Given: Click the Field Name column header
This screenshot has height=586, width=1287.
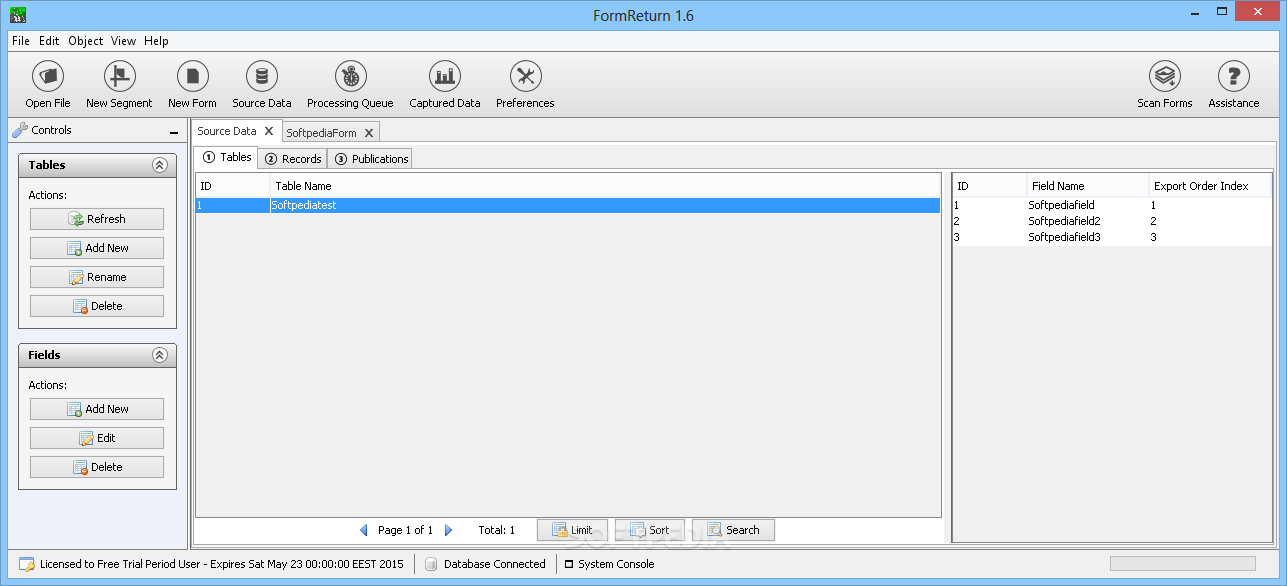Looking at the screenshot, I should point(1088,186).
